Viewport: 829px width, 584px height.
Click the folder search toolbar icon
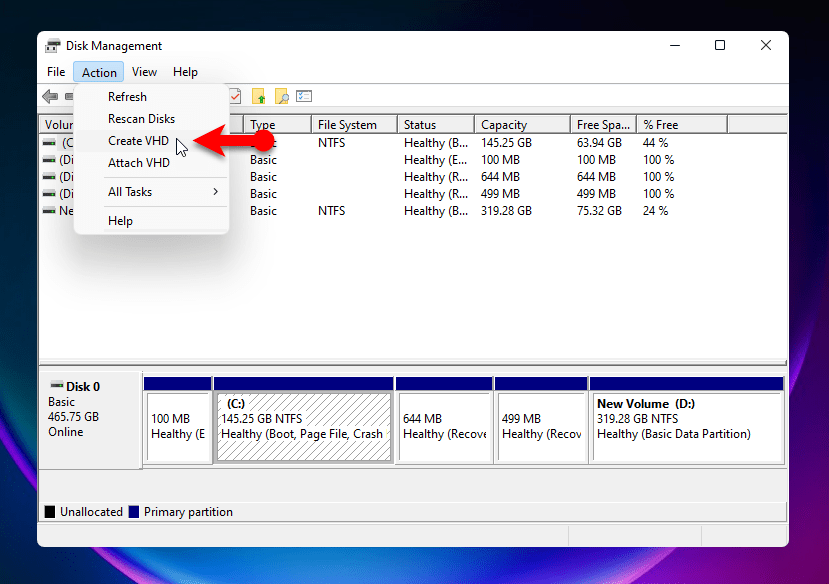(280, 96)
